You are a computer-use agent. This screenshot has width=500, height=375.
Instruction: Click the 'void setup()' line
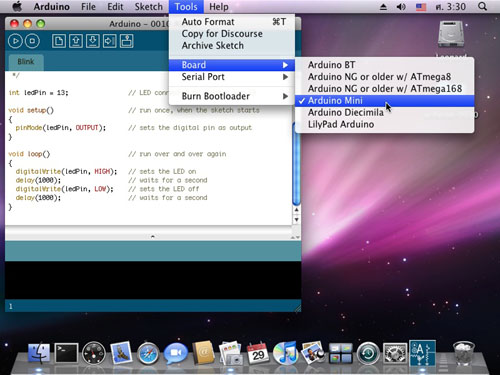click(31, 110)
